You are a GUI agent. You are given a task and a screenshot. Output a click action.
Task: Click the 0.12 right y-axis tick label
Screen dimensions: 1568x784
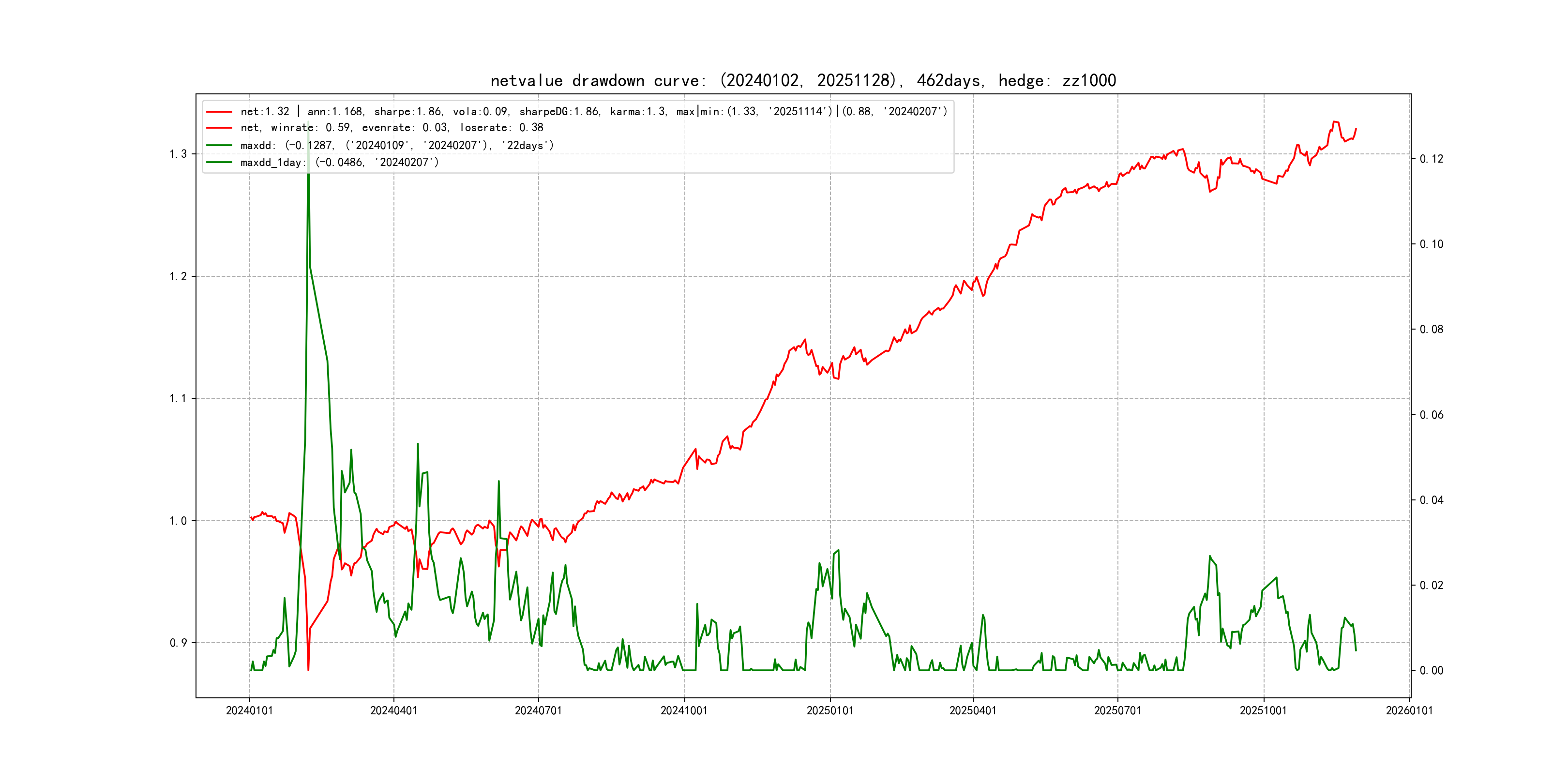click(x=1431, y=159)
